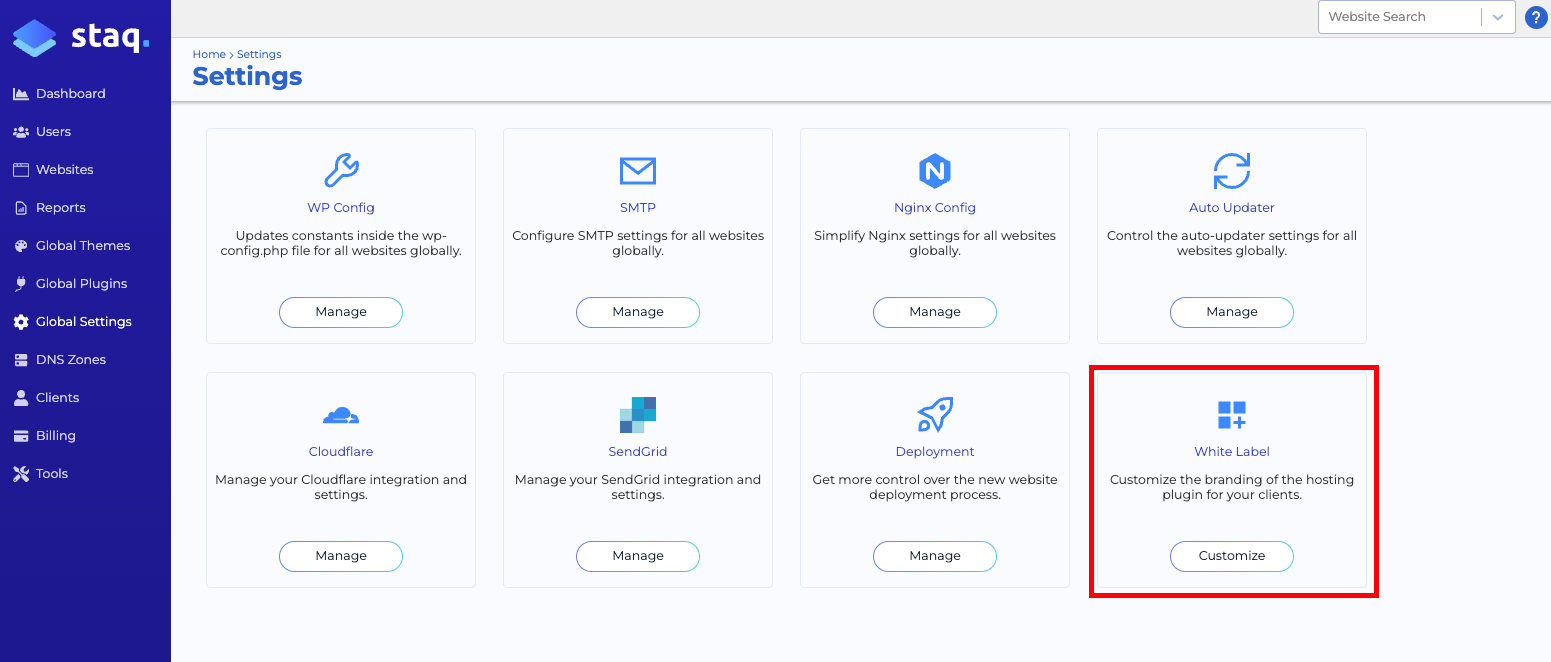Click the Nginx Config icon
This screenshot has height=662, width=1551.
click(934, 171)
